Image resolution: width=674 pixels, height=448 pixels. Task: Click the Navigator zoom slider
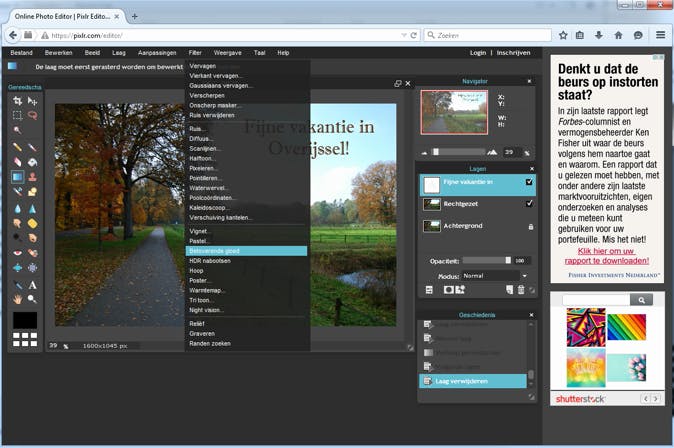[x=460, y=152]
